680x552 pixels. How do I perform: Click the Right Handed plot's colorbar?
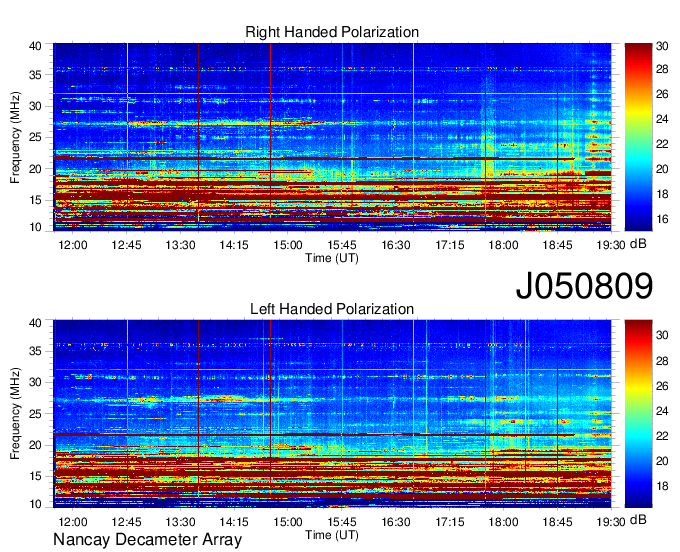pyautogui.click(x=638, y=137)
